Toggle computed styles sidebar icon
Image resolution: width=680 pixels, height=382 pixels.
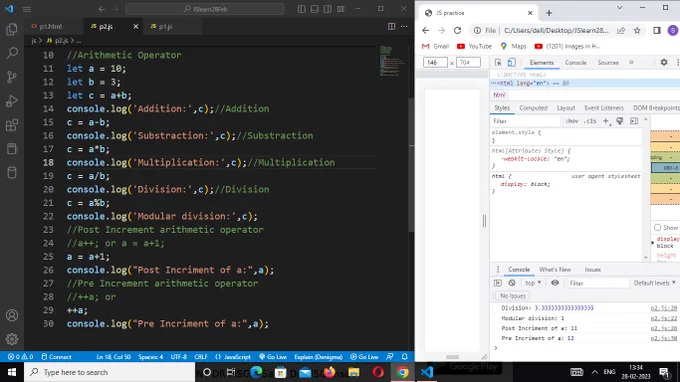click(x=634, y=121)
